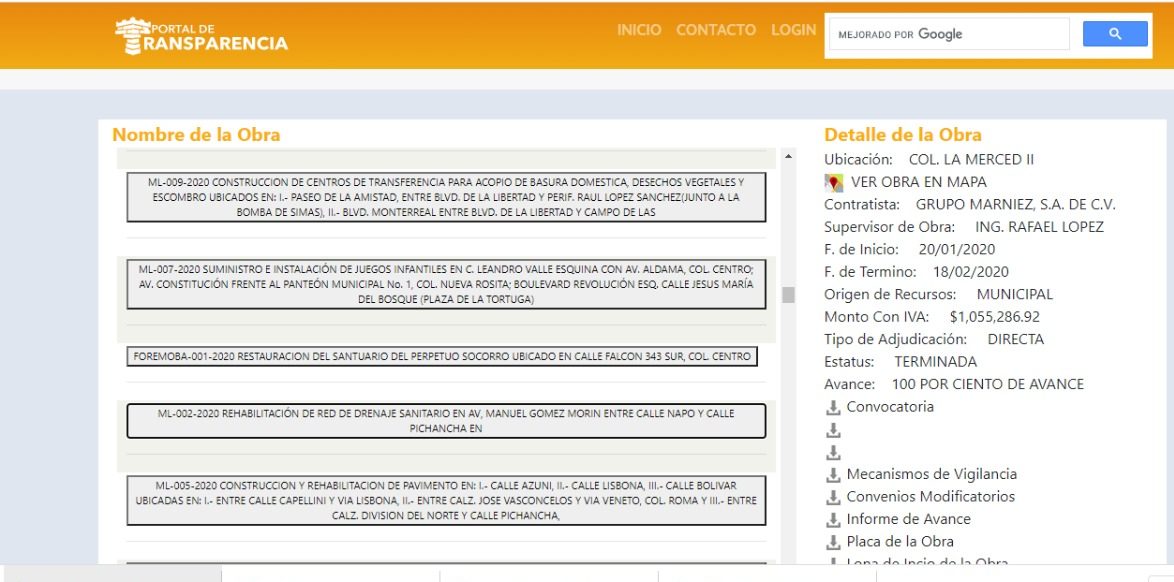Open Informe de Avance link
The height and width of the screenshot is (582, 1174).
coord(908,519)
